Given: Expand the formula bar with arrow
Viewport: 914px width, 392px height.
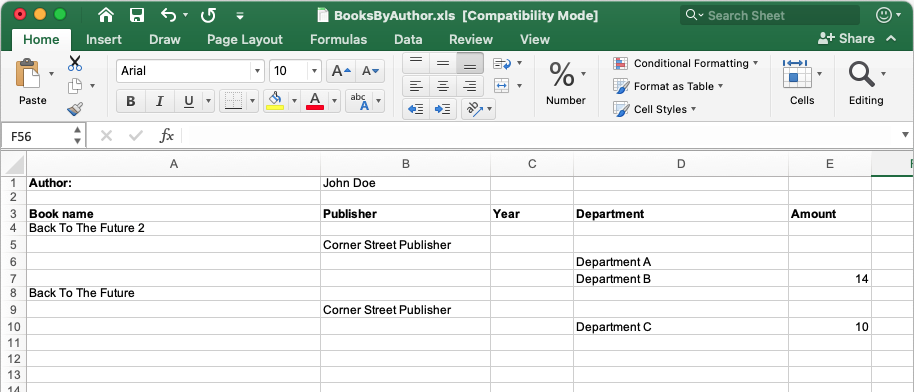Looking at the screenshot, I should coord(905,135).
